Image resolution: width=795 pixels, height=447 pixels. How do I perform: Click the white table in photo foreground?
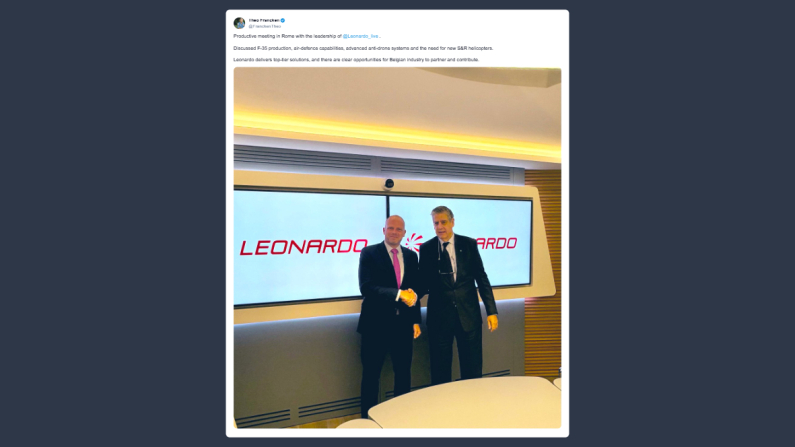tap(464, 404)
